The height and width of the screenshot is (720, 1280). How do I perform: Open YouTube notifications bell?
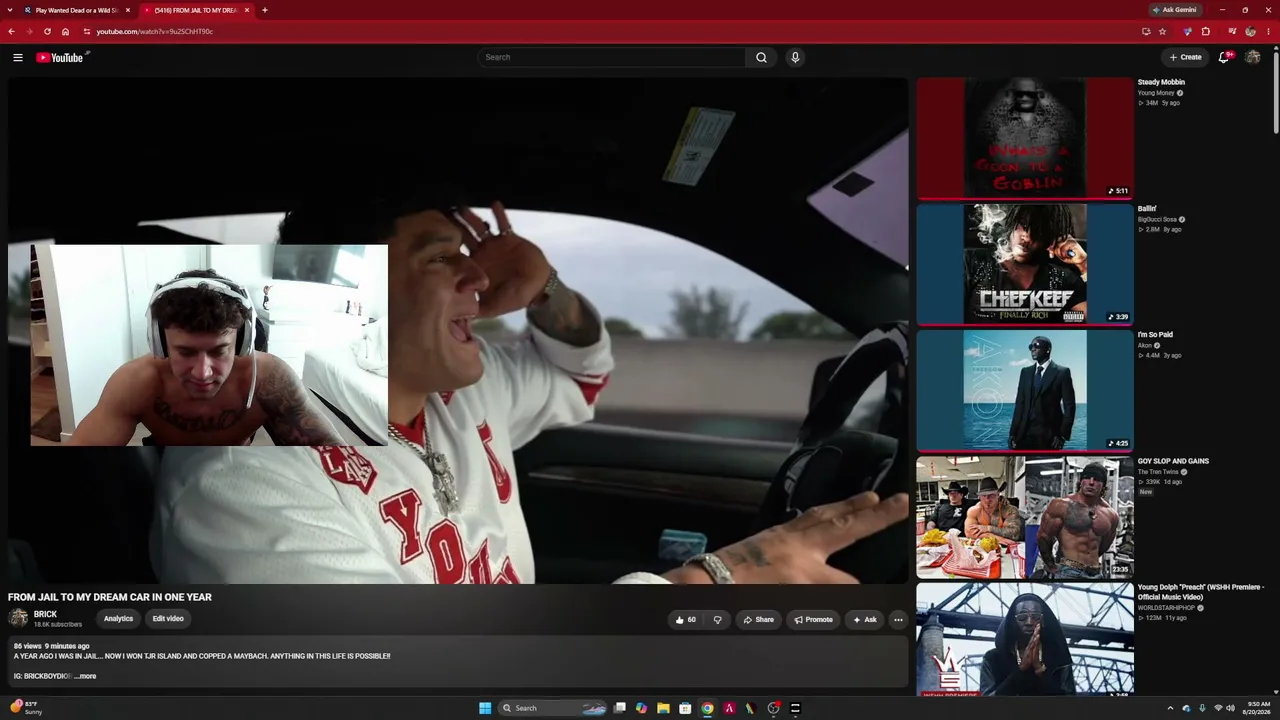click(x=1224, y=57)
